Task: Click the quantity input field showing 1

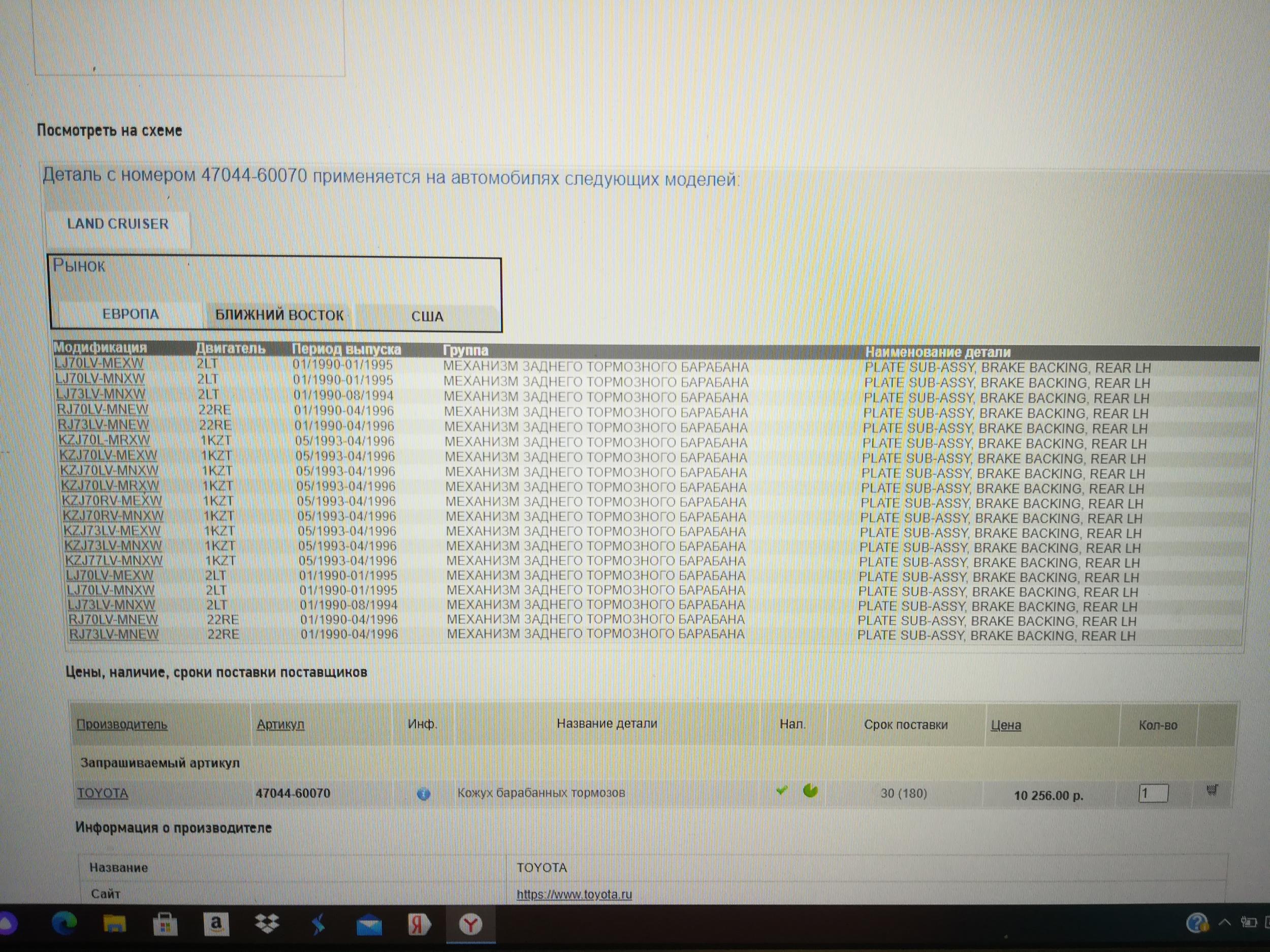Action: [x=1153, y=794]
